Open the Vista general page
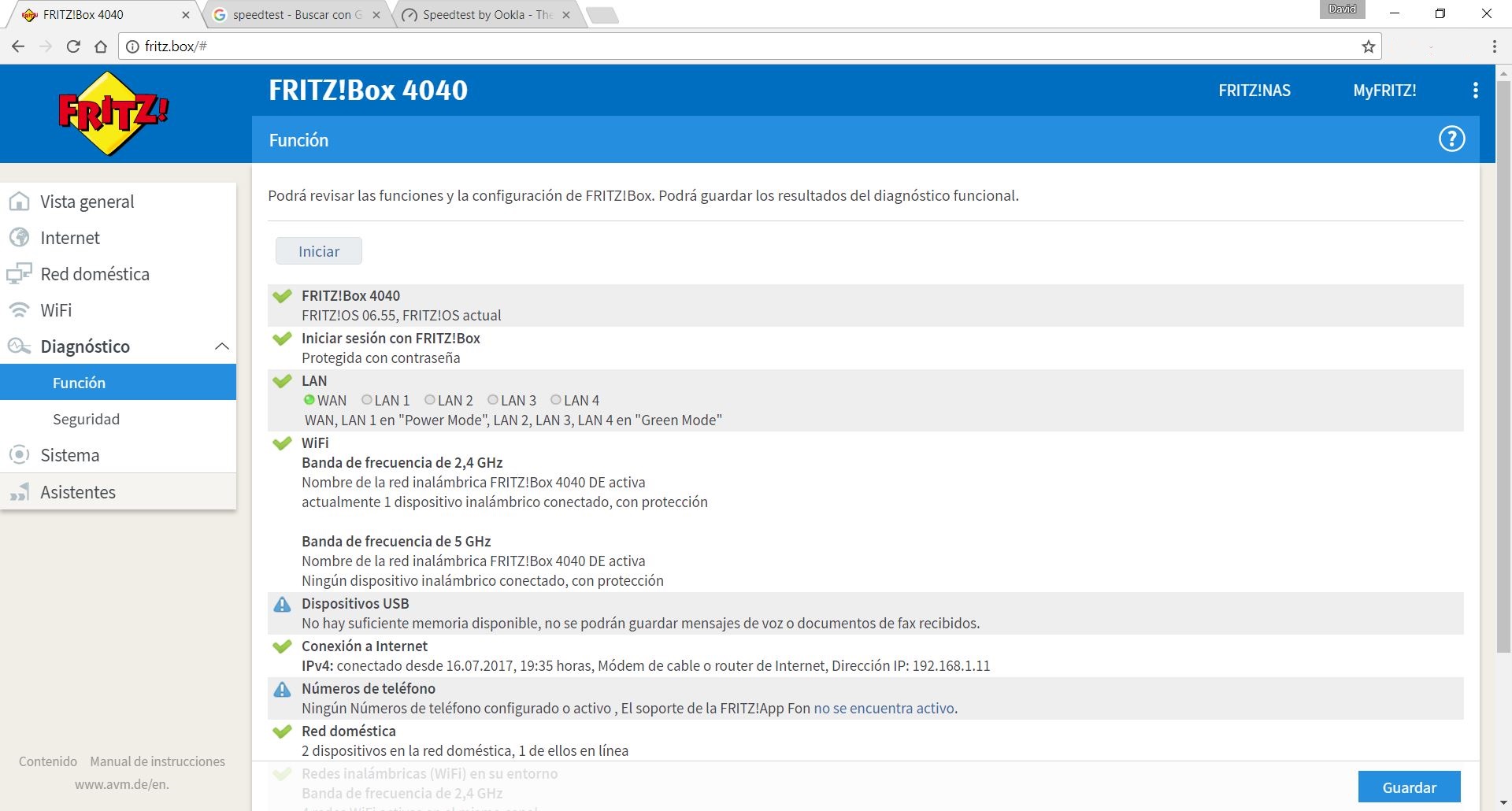Screen dimensions: 1512x811 pos(87,202)
